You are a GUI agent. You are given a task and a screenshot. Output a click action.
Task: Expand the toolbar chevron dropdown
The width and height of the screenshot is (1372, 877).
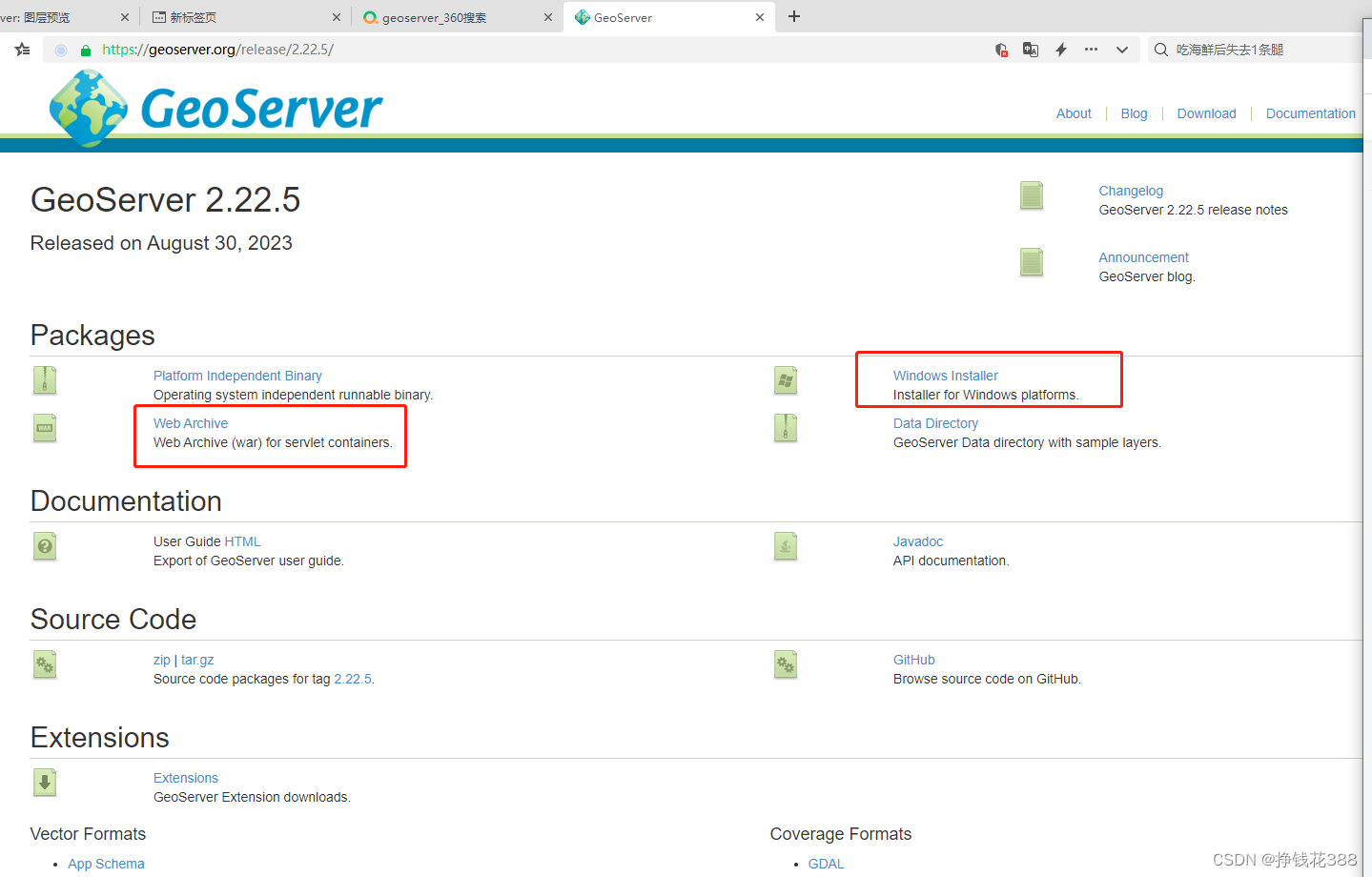1121,49
